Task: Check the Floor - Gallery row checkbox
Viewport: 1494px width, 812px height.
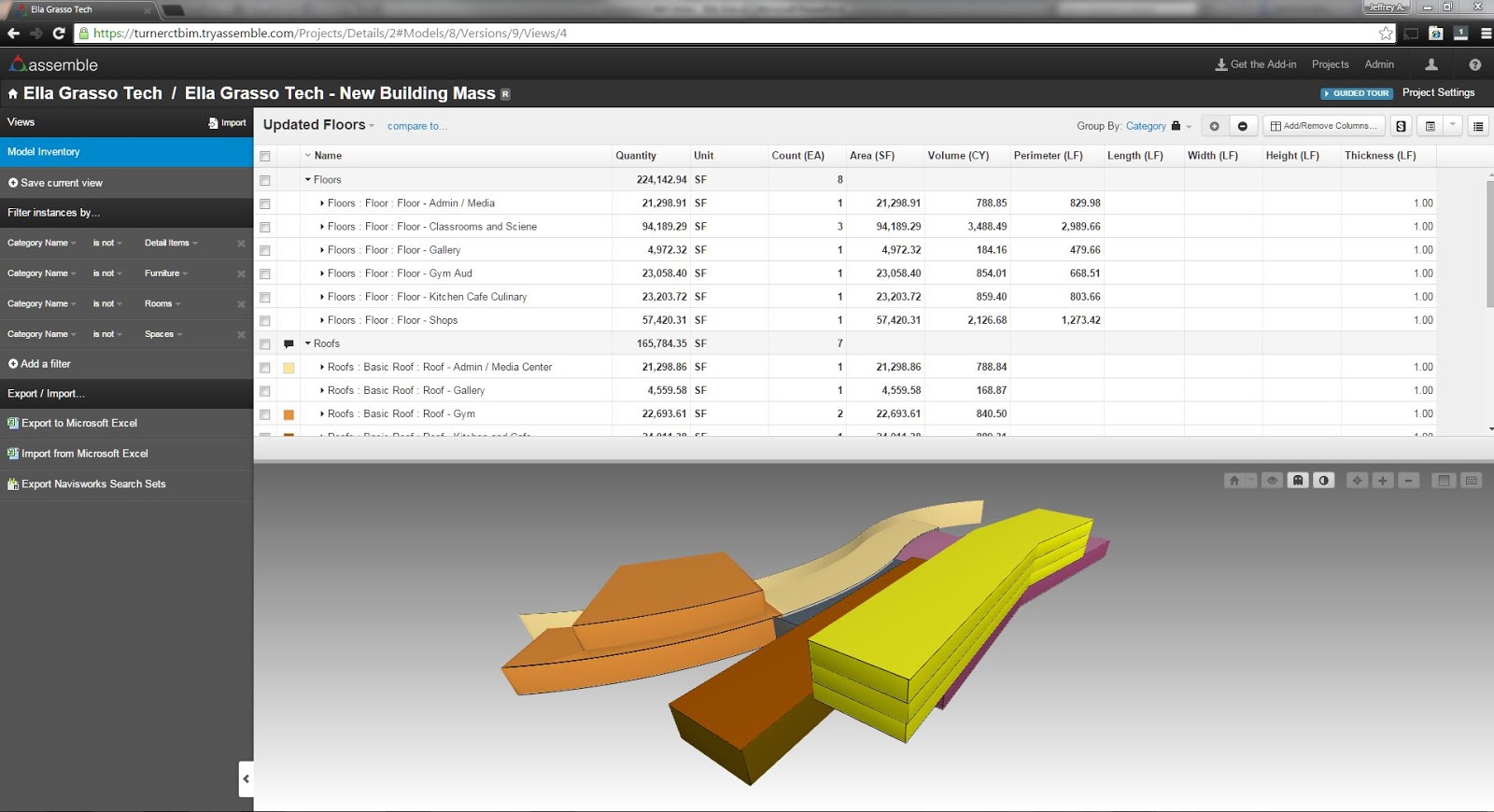Action: 265,250
